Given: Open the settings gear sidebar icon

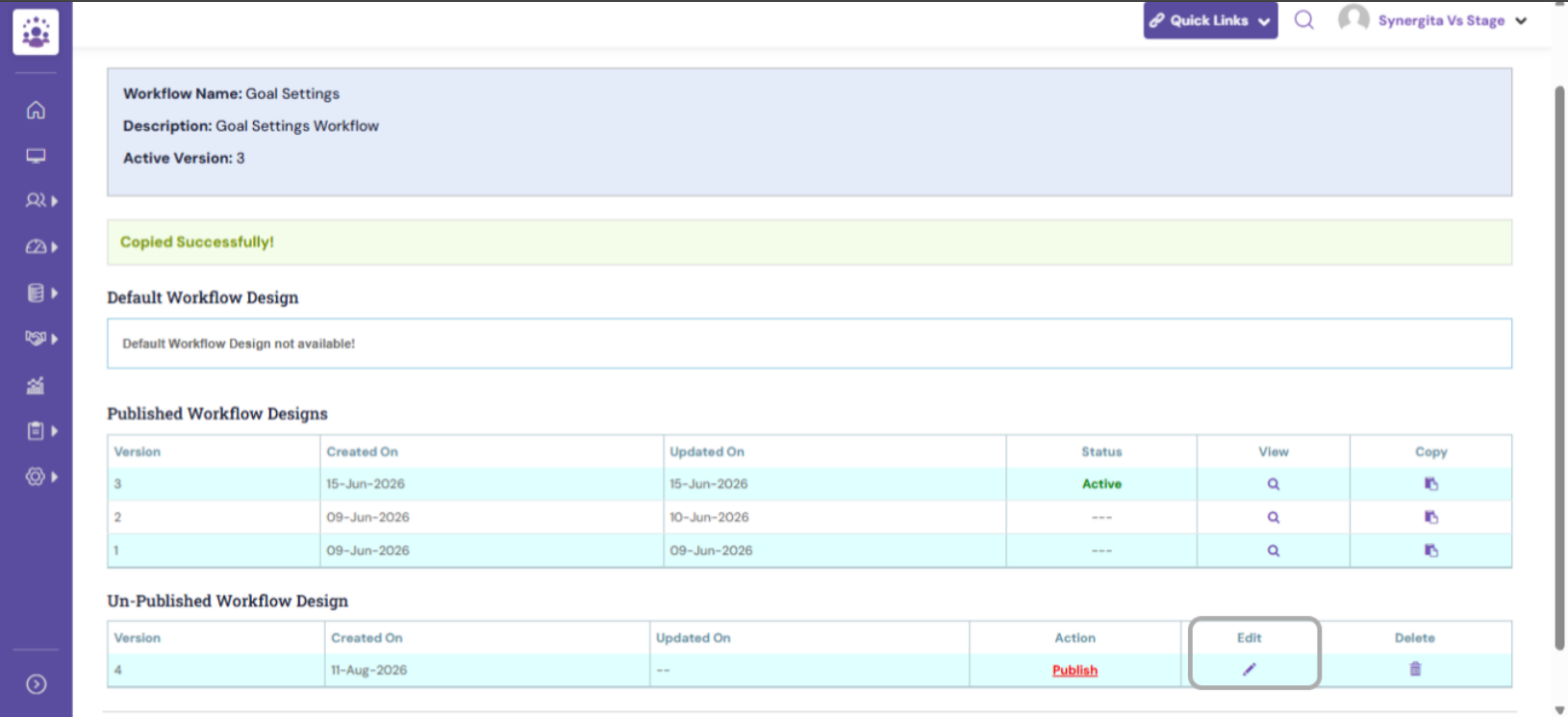Looking at the screenshot, I should [x=36, y=476].
